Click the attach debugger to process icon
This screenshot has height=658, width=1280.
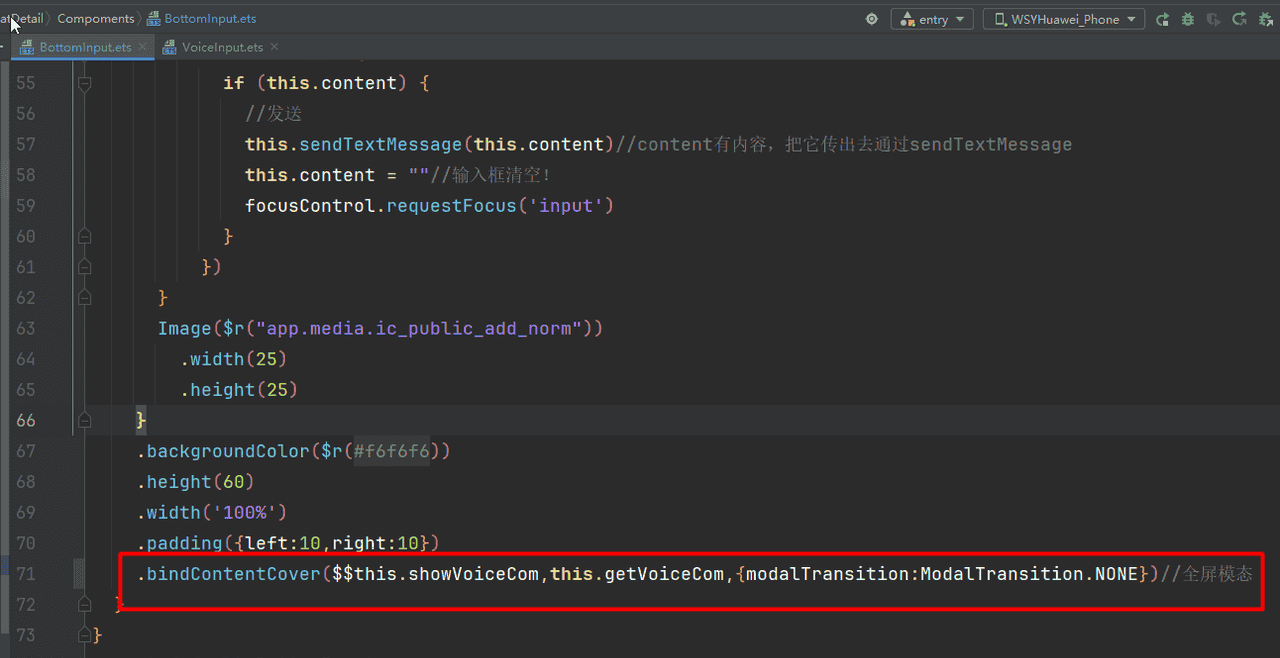pyautogui.click(x=1264, y=19)
